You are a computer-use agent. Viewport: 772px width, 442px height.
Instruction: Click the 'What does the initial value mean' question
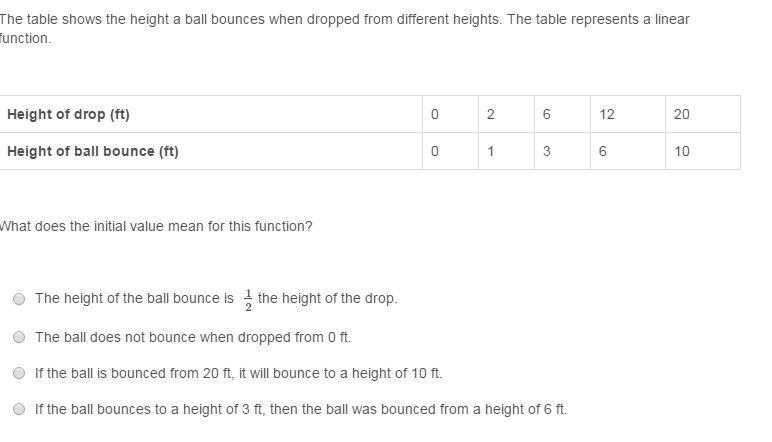[156, 226]
